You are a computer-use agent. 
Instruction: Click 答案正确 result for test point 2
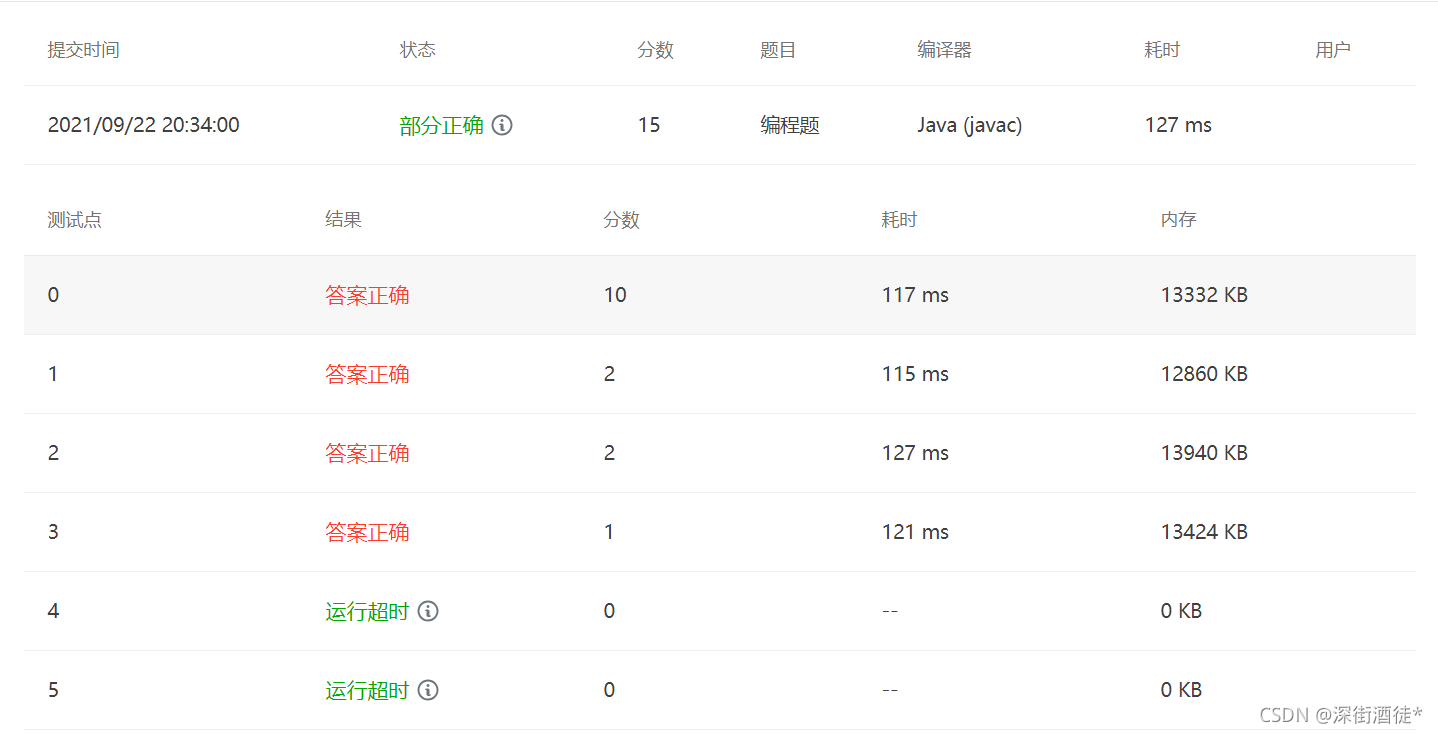367,453
